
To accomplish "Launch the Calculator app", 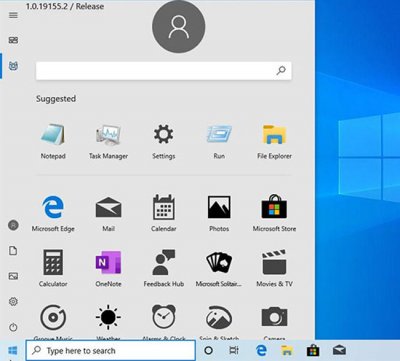I will 53,262.
